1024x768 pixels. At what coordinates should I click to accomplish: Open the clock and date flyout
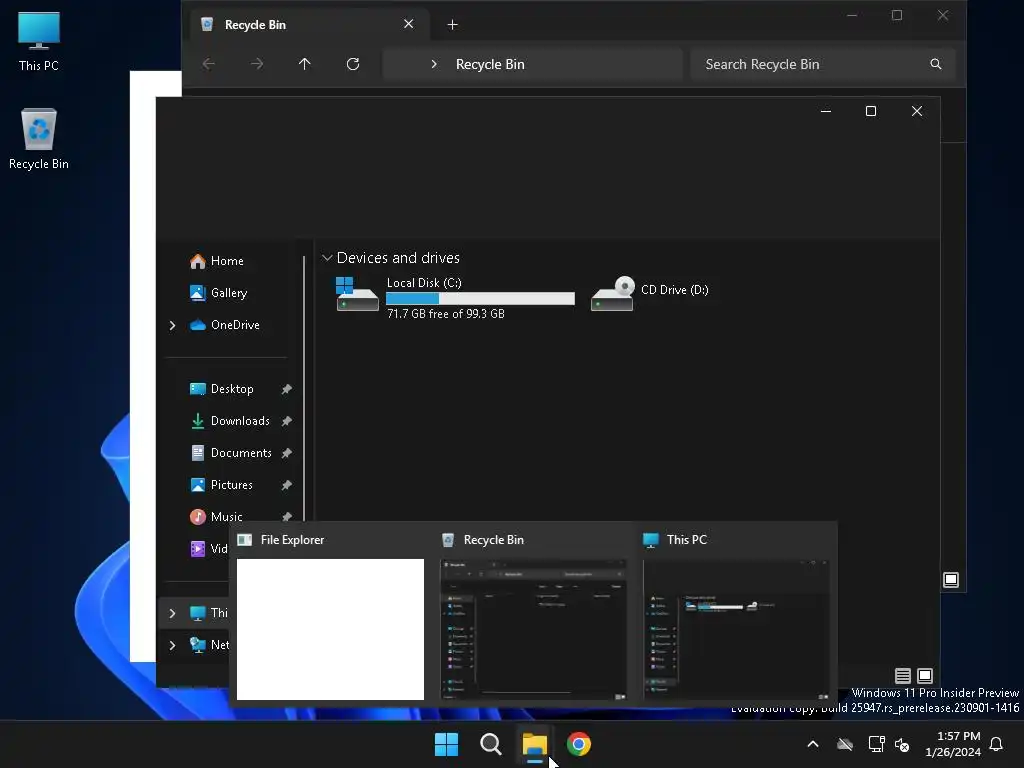953,744
